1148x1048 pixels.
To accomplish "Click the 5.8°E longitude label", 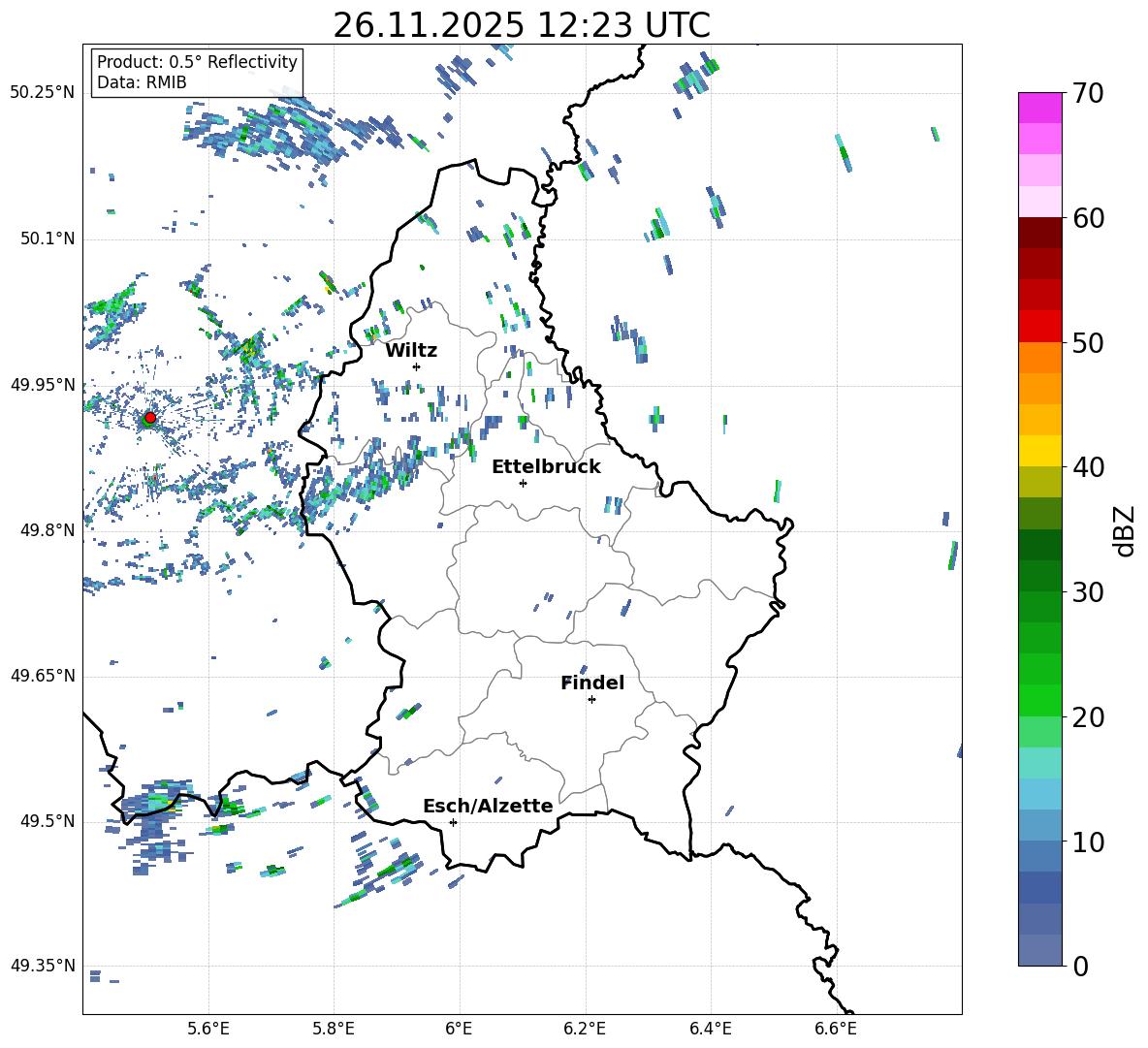I will coord(334,1029).
